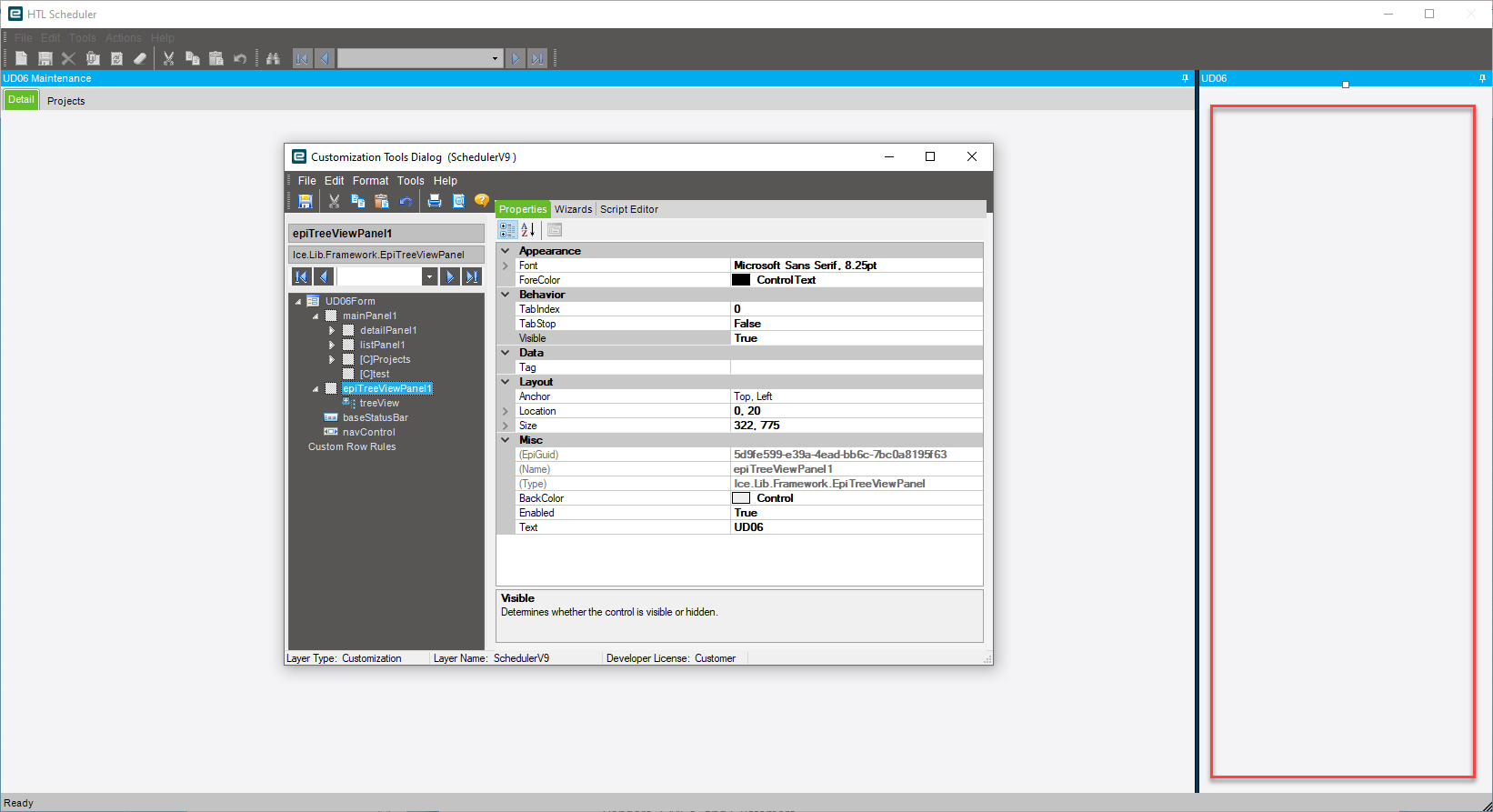Click the yellow Help question mark icon
The height and width of the screenshot is (812, 1493).
482,200
